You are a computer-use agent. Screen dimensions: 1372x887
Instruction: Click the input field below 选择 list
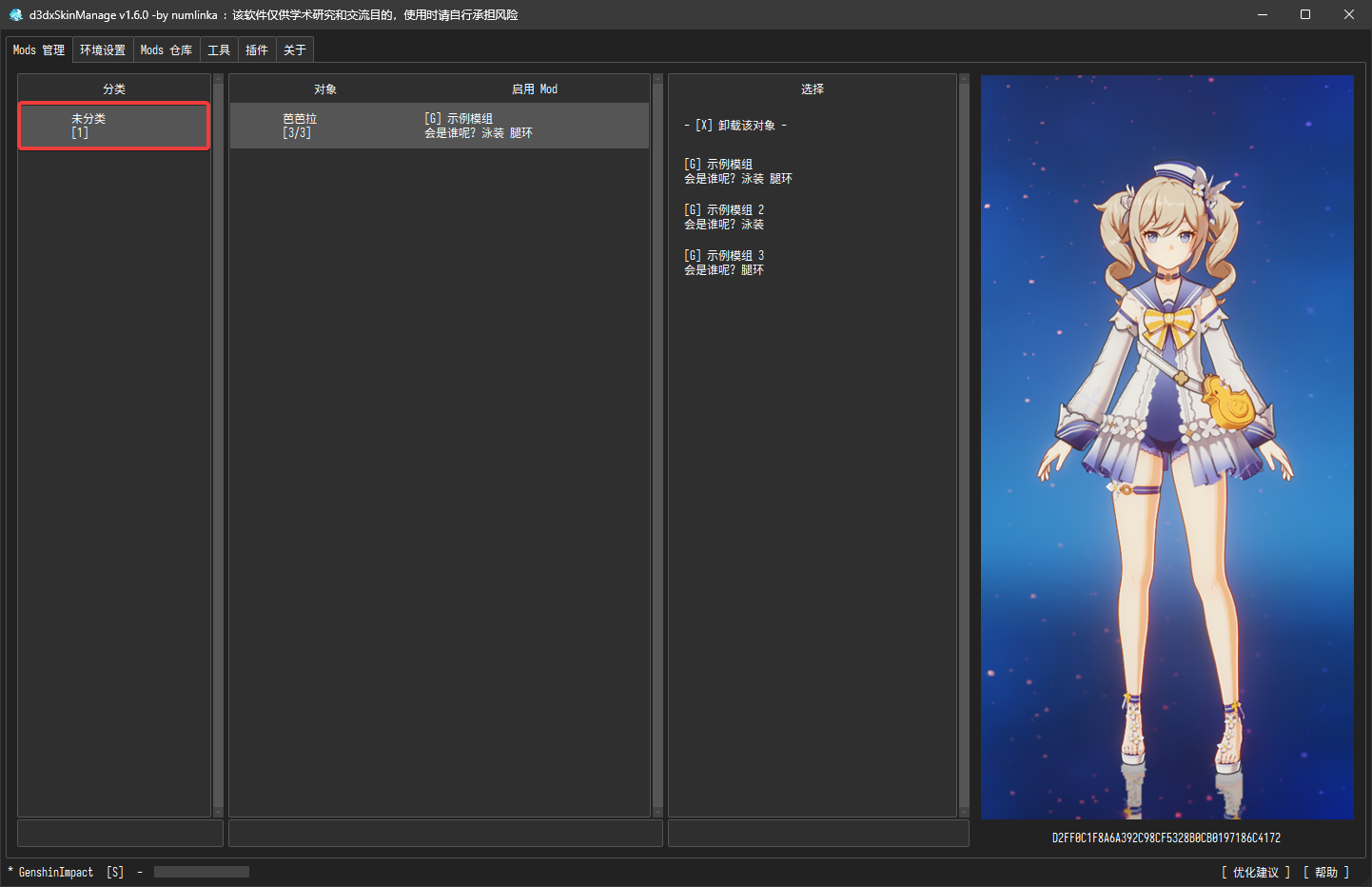(818, 834)
